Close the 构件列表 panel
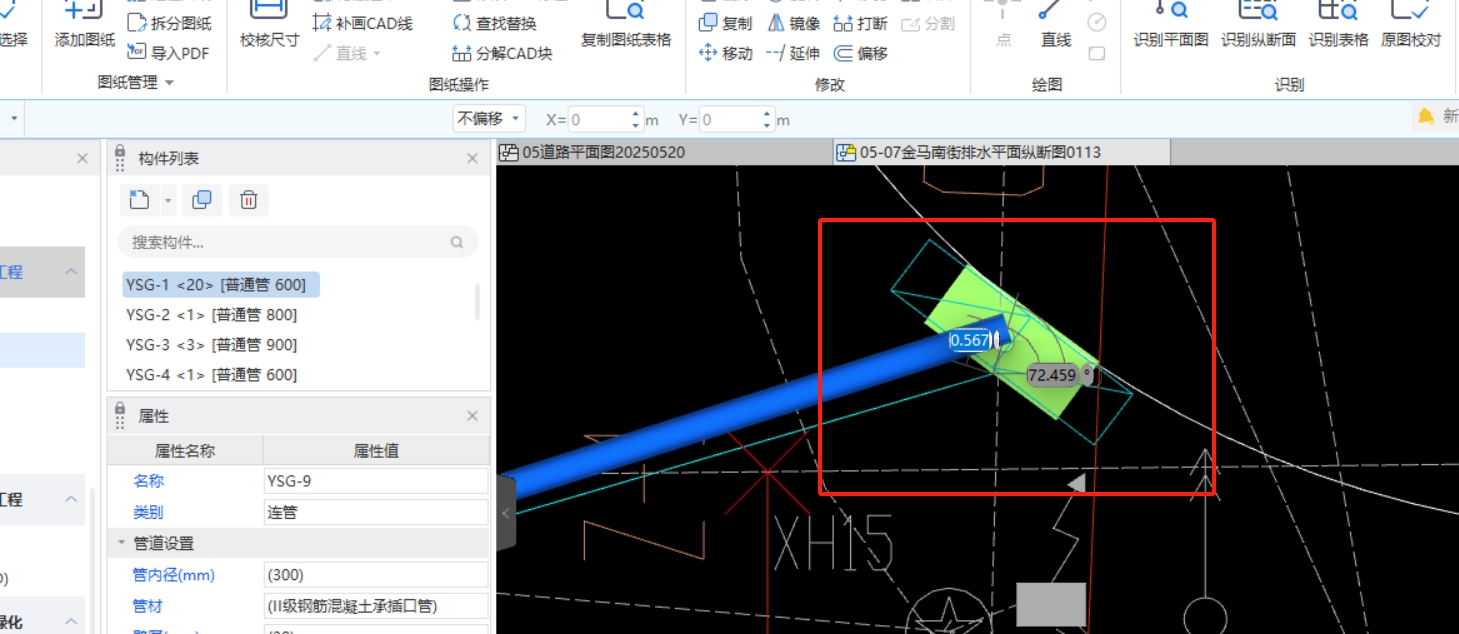Viewport: 1459px width, 634px height. tap(472, 159)
